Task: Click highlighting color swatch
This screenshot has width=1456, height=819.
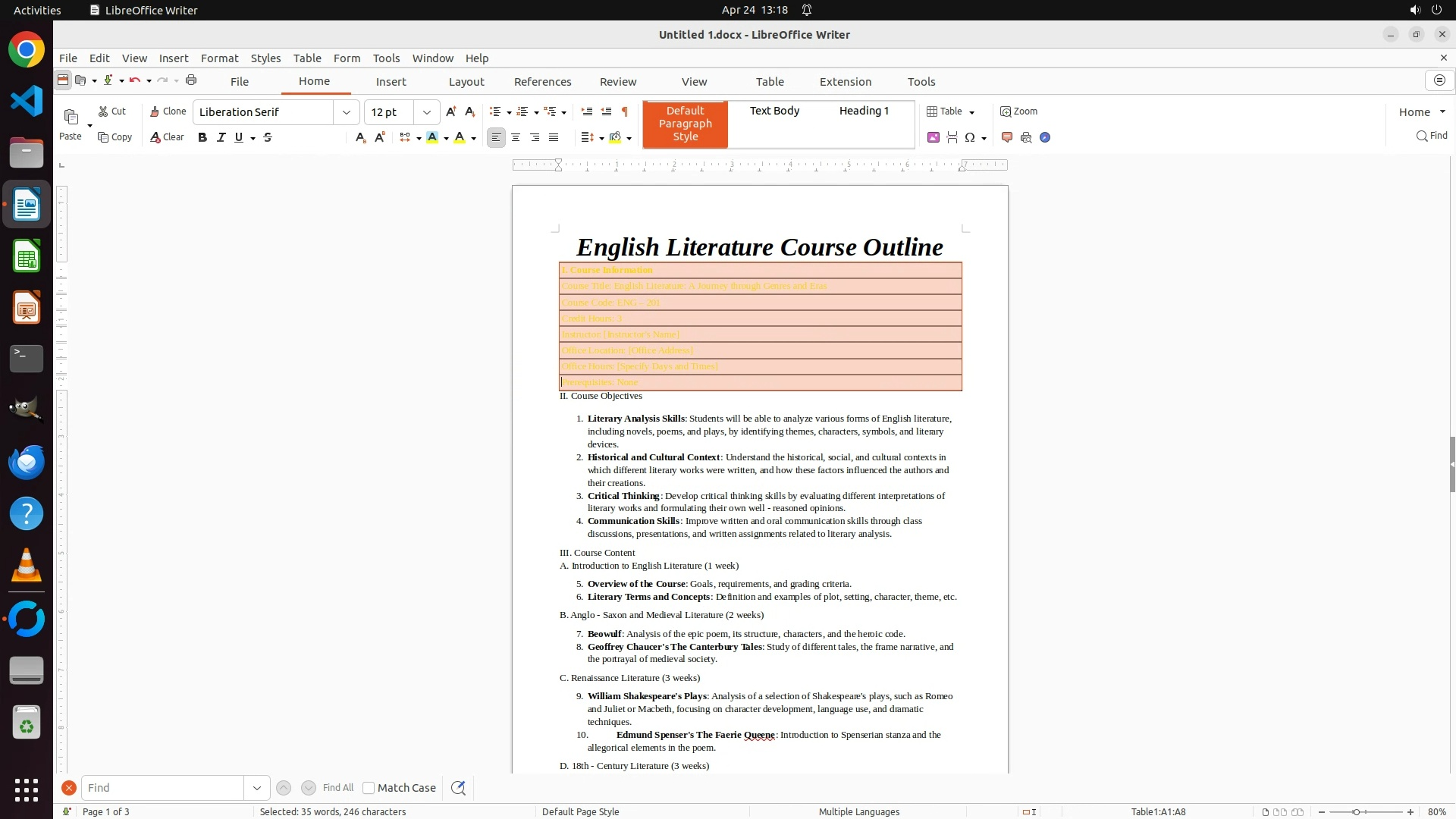Action: [x=432, y=137]
